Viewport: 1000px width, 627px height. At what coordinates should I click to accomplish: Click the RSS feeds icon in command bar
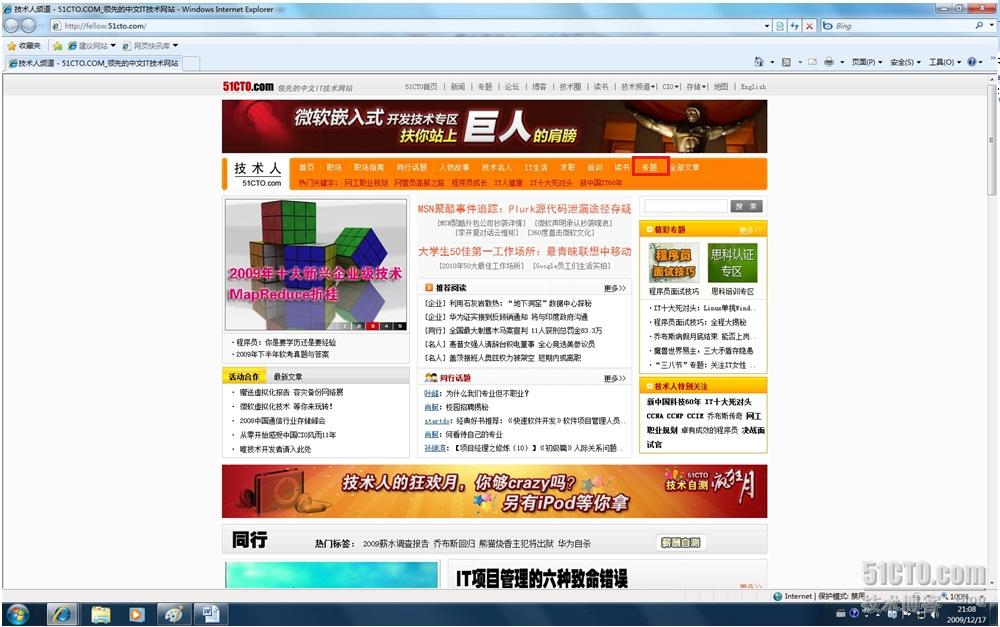pyautogui.click(x=786, y=62)
